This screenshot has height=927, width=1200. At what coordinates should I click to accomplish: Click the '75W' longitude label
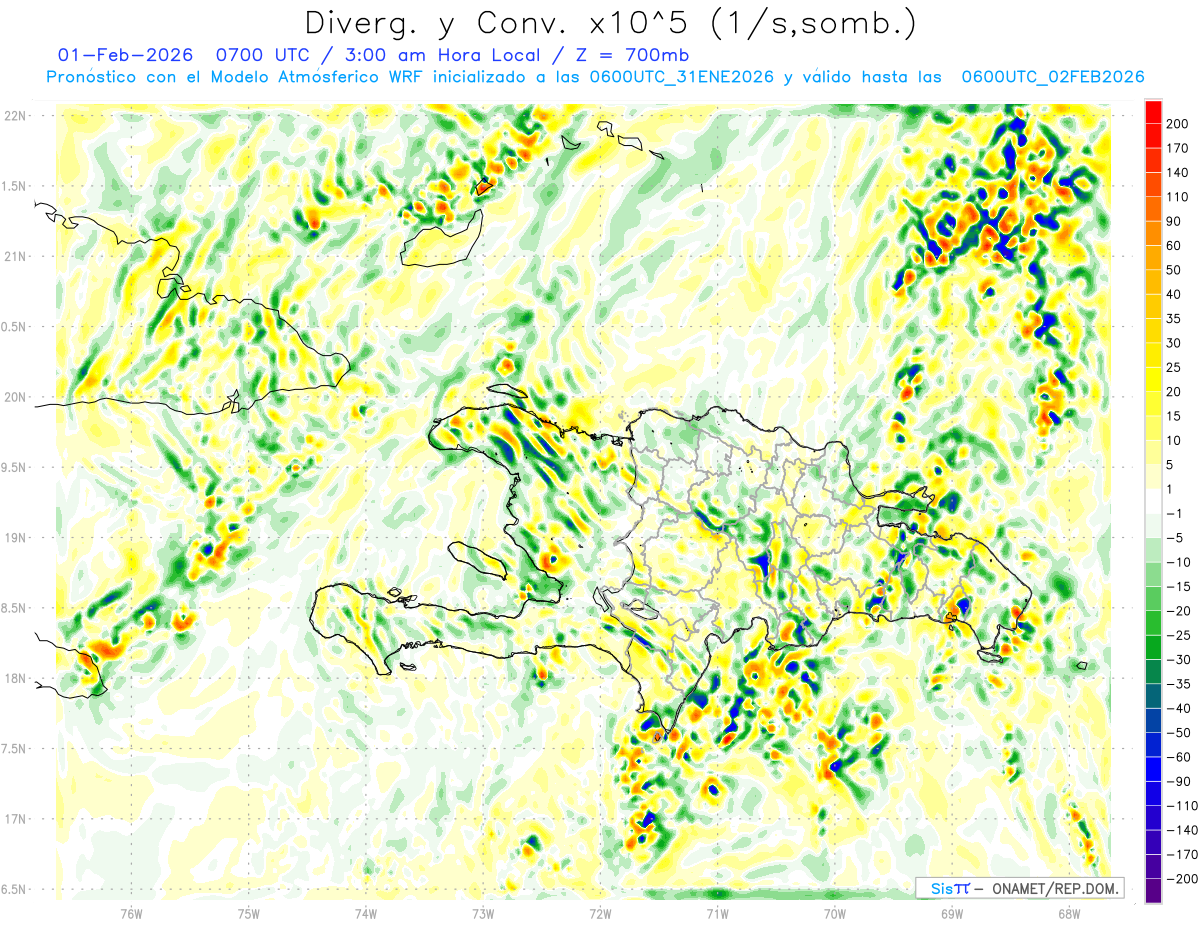click(249, 913)
